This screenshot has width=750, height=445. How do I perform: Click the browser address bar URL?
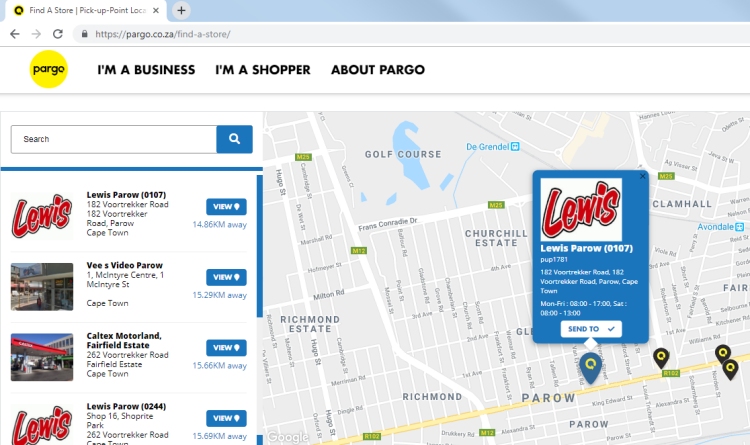(163, 34)
